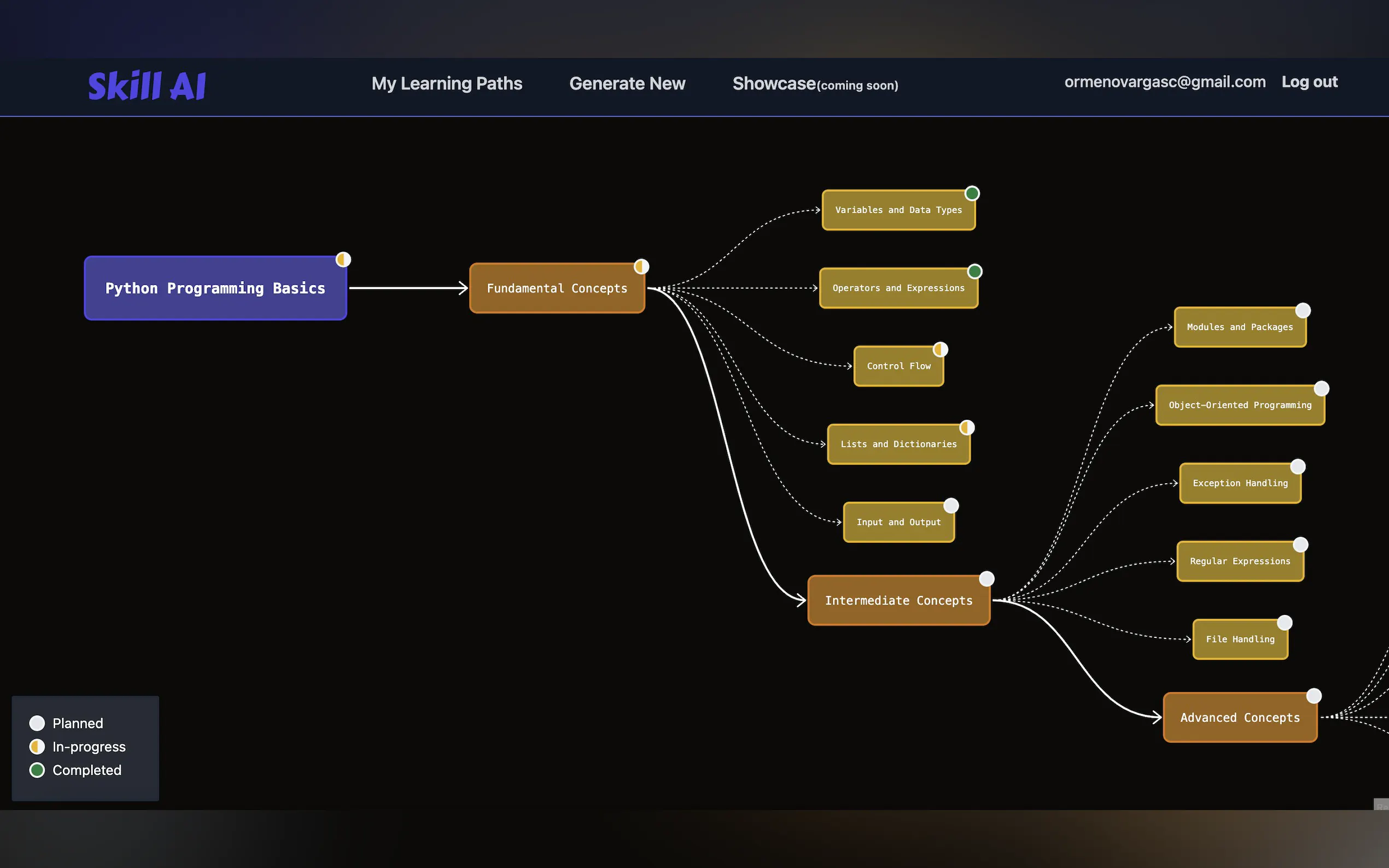
Task: Click the Completed legend label
Action: click(x=87, y=770)
